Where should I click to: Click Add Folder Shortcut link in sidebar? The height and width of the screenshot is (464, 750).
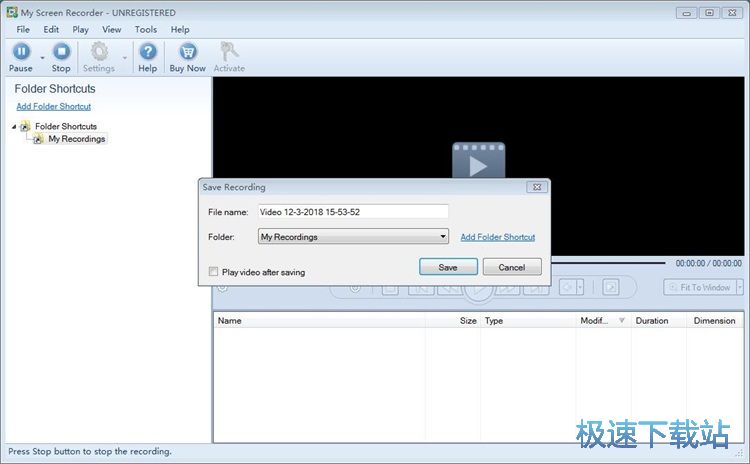pos(54,106)
